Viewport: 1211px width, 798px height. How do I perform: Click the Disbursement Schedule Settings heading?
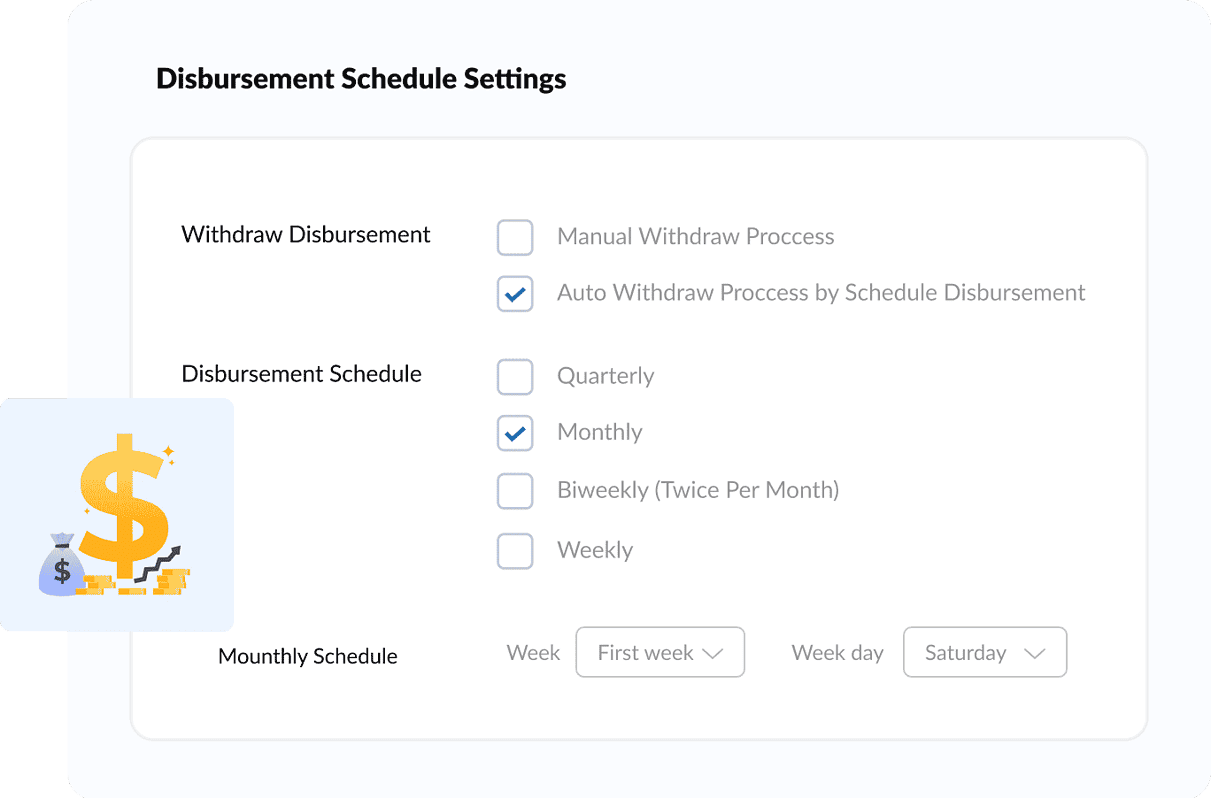click(361, 79)
